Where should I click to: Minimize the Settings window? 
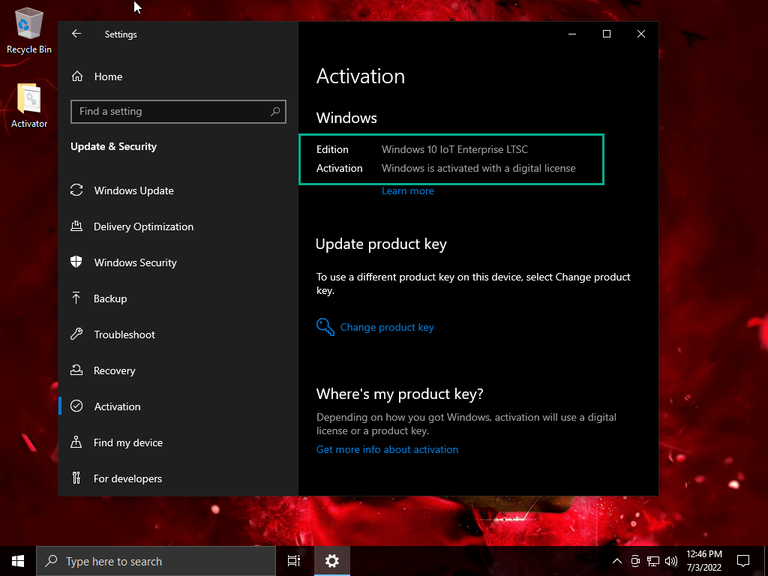point(572,34)
